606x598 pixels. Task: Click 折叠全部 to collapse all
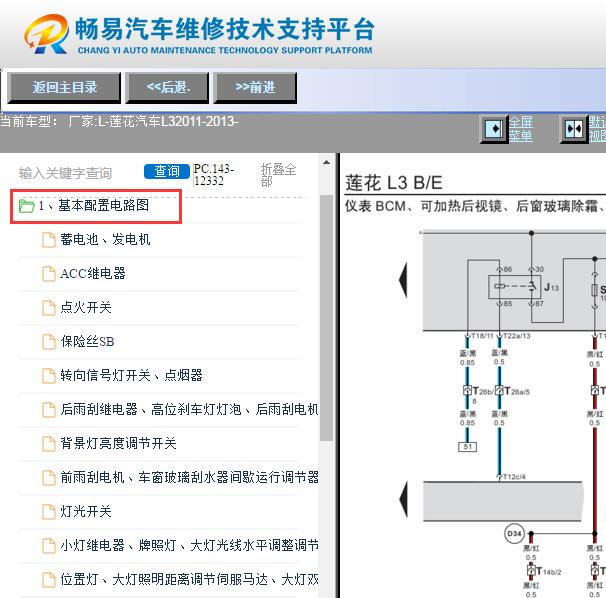pyautogui.click(x=278, y=175)
